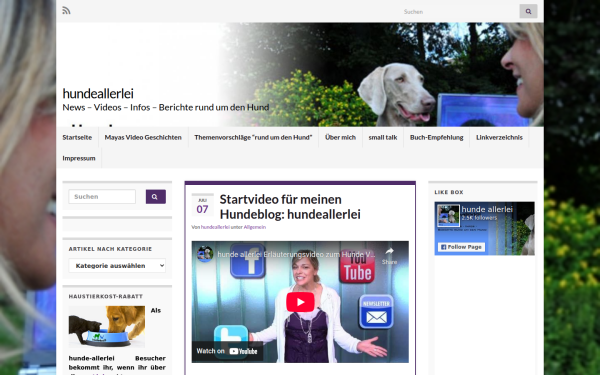The image size is (600, 375).
Task: Click the Juli 07 date badge
Action: 202,205
